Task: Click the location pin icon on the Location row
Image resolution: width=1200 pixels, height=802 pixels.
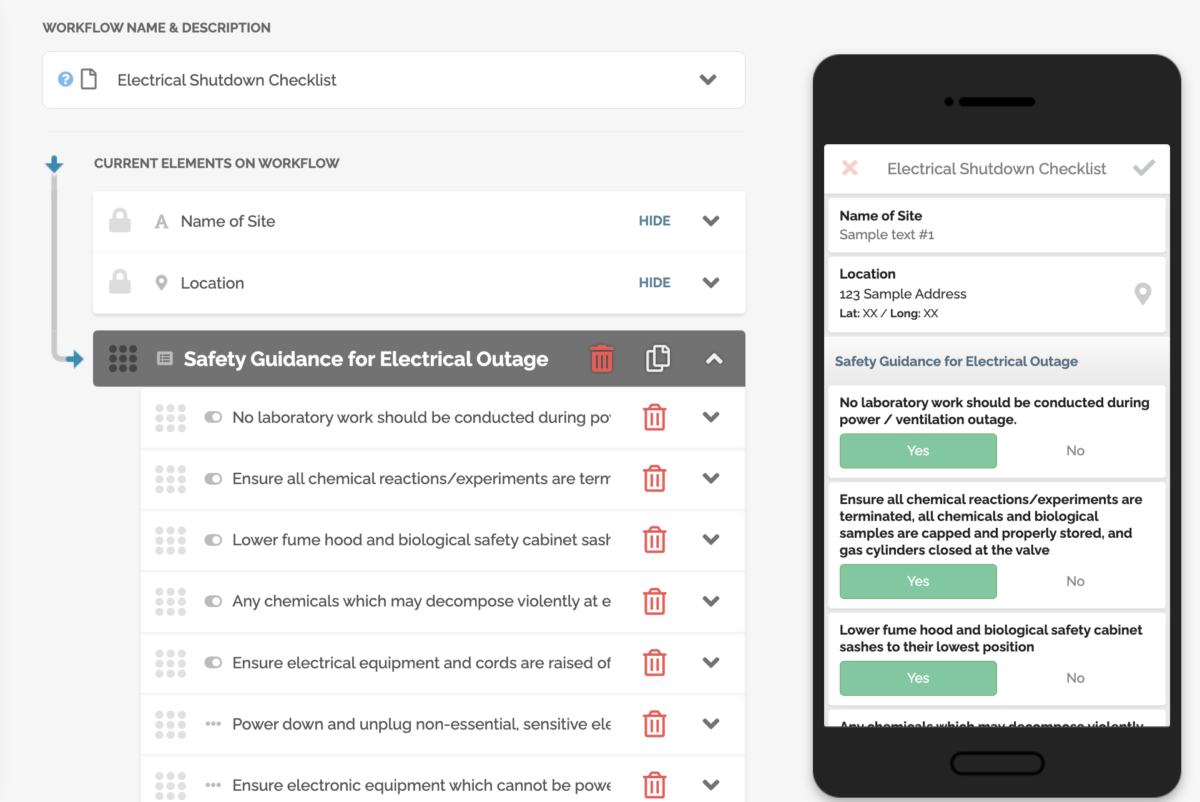Action: (x=161, y=282)
